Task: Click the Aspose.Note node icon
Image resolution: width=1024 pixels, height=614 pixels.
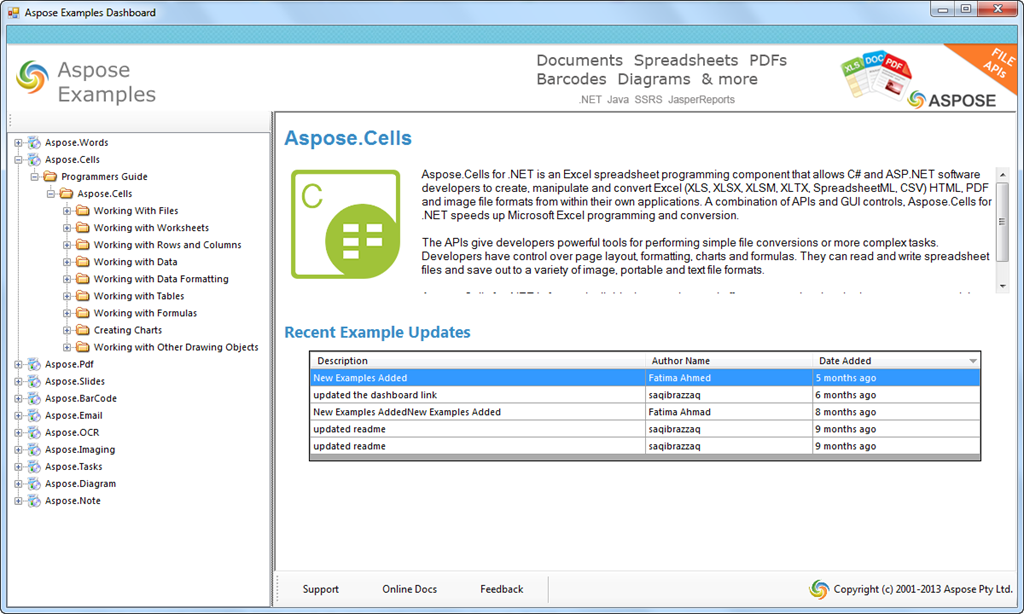Action: [x=34, y=500]
